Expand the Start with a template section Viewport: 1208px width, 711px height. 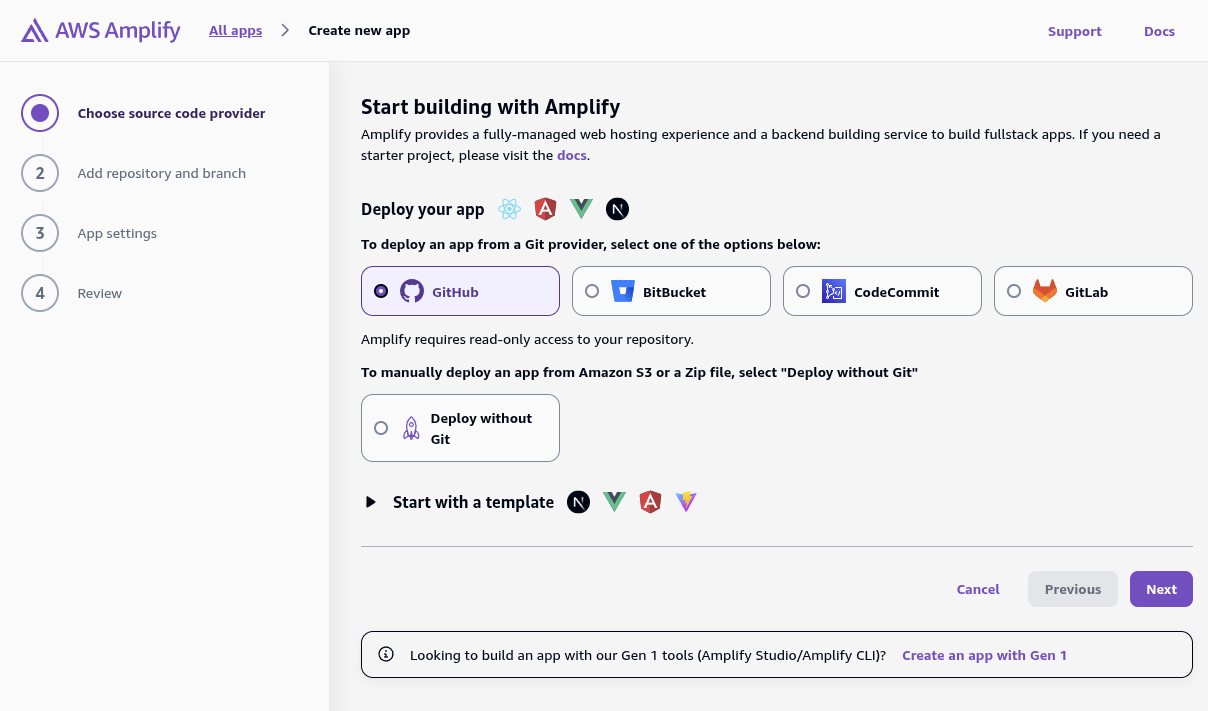pos(371,502)
